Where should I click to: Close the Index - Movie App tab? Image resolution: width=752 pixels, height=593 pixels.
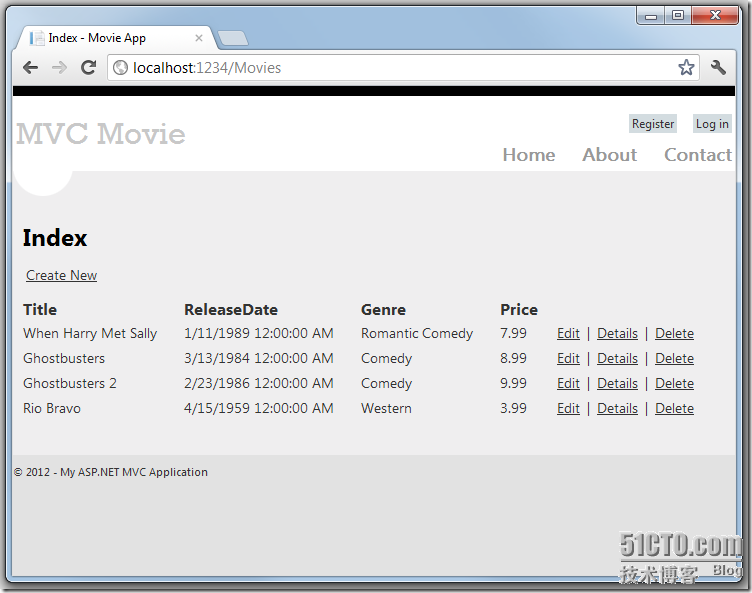(199, 38)
